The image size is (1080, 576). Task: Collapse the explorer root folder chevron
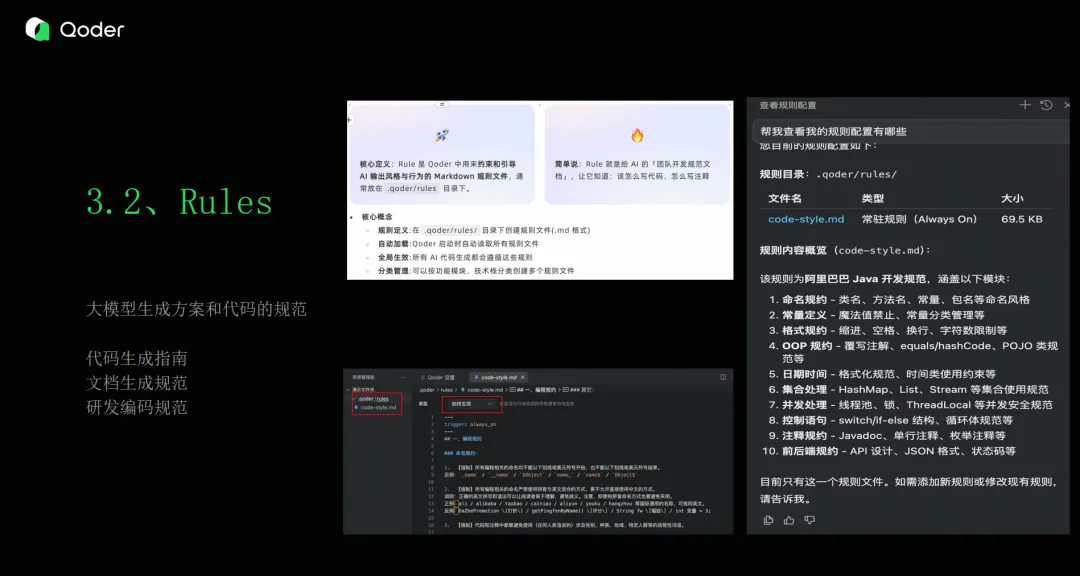point(349,389)
